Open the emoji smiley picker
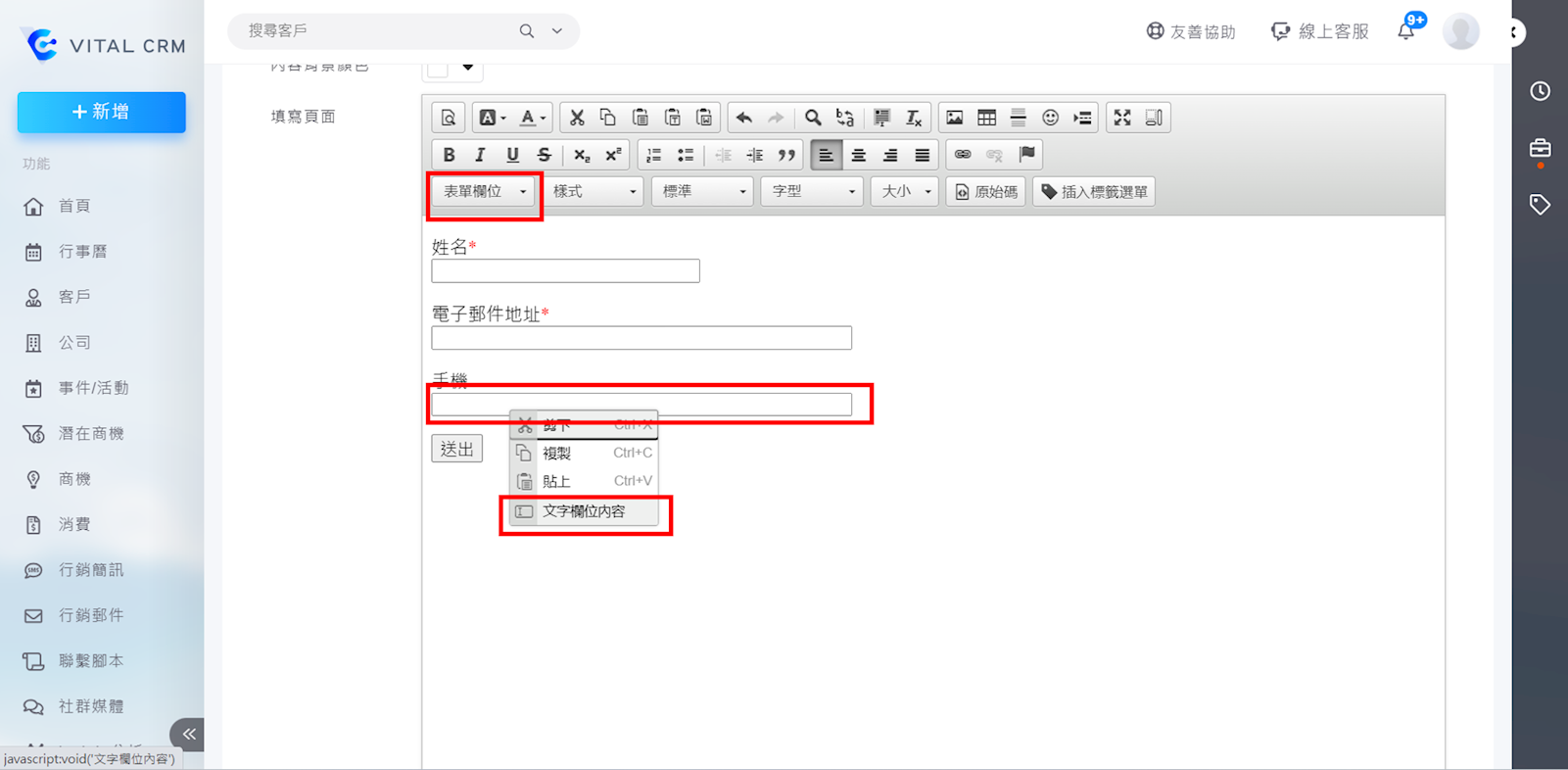 [1050, 118]
